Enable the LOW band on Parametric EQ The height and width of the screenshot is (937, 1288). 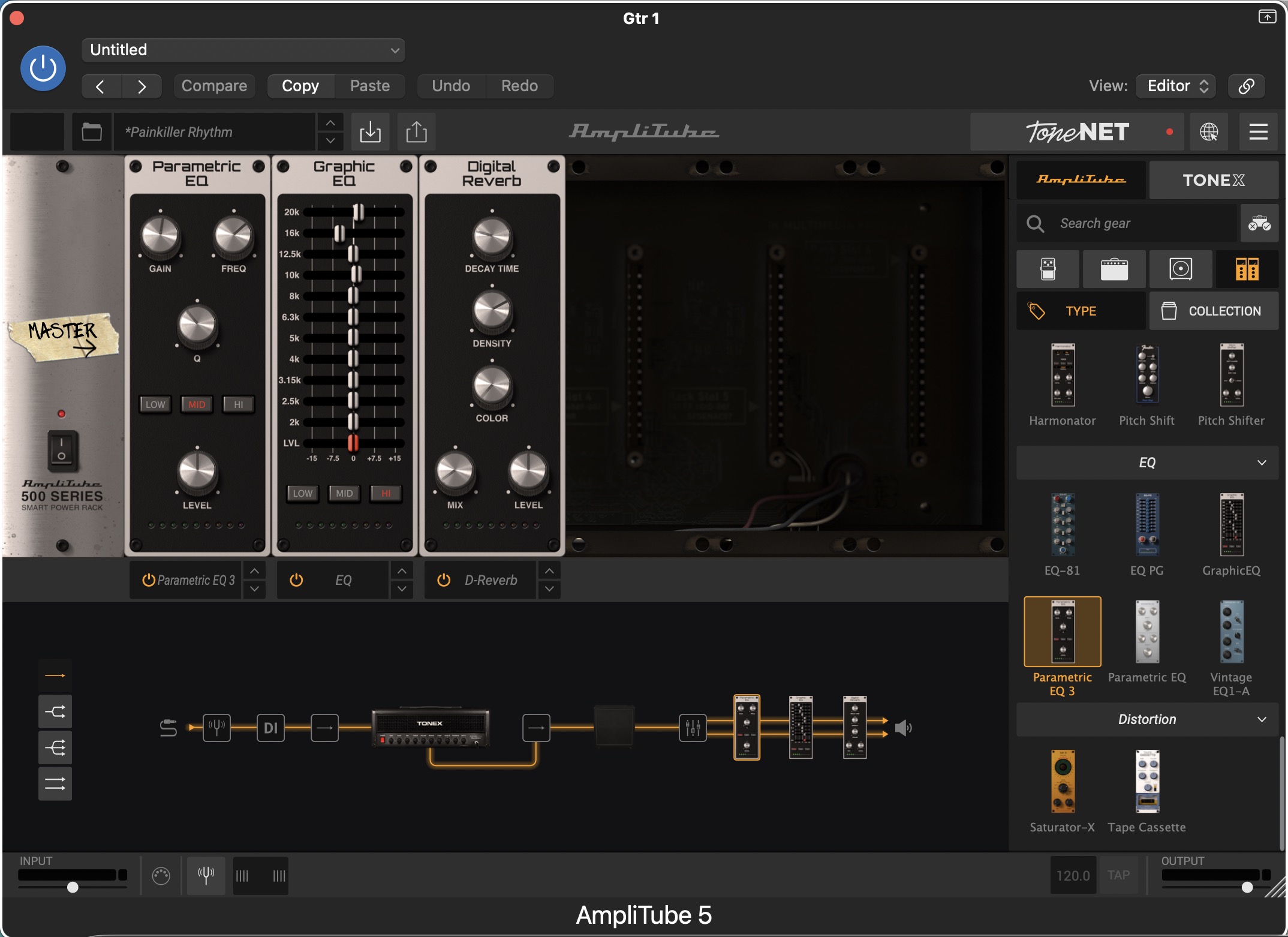[155, 404]
